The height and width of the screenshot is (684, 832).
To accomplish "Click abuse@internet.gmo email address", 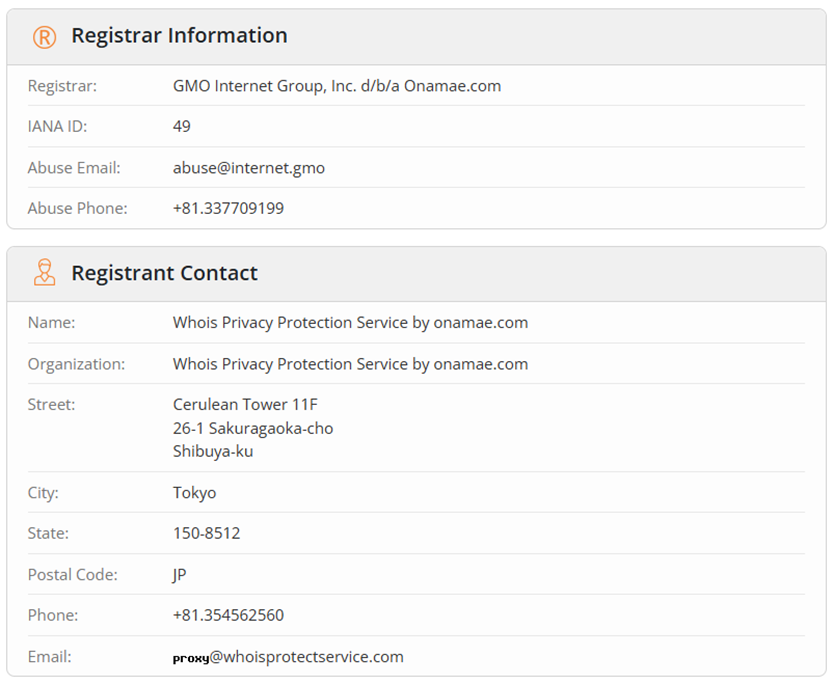I will (249, 168).
